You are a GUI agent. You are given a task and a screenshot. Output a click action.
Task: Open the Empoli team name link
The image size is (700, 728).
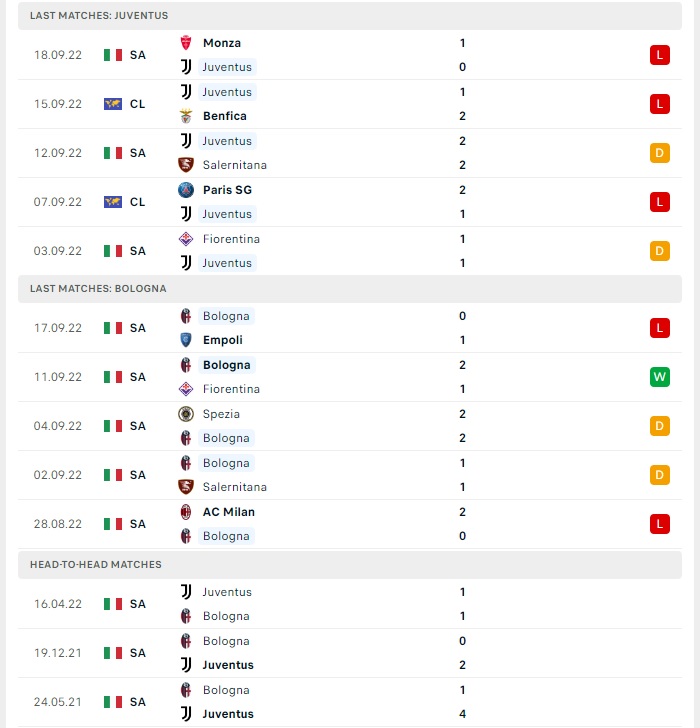[223, 340]
